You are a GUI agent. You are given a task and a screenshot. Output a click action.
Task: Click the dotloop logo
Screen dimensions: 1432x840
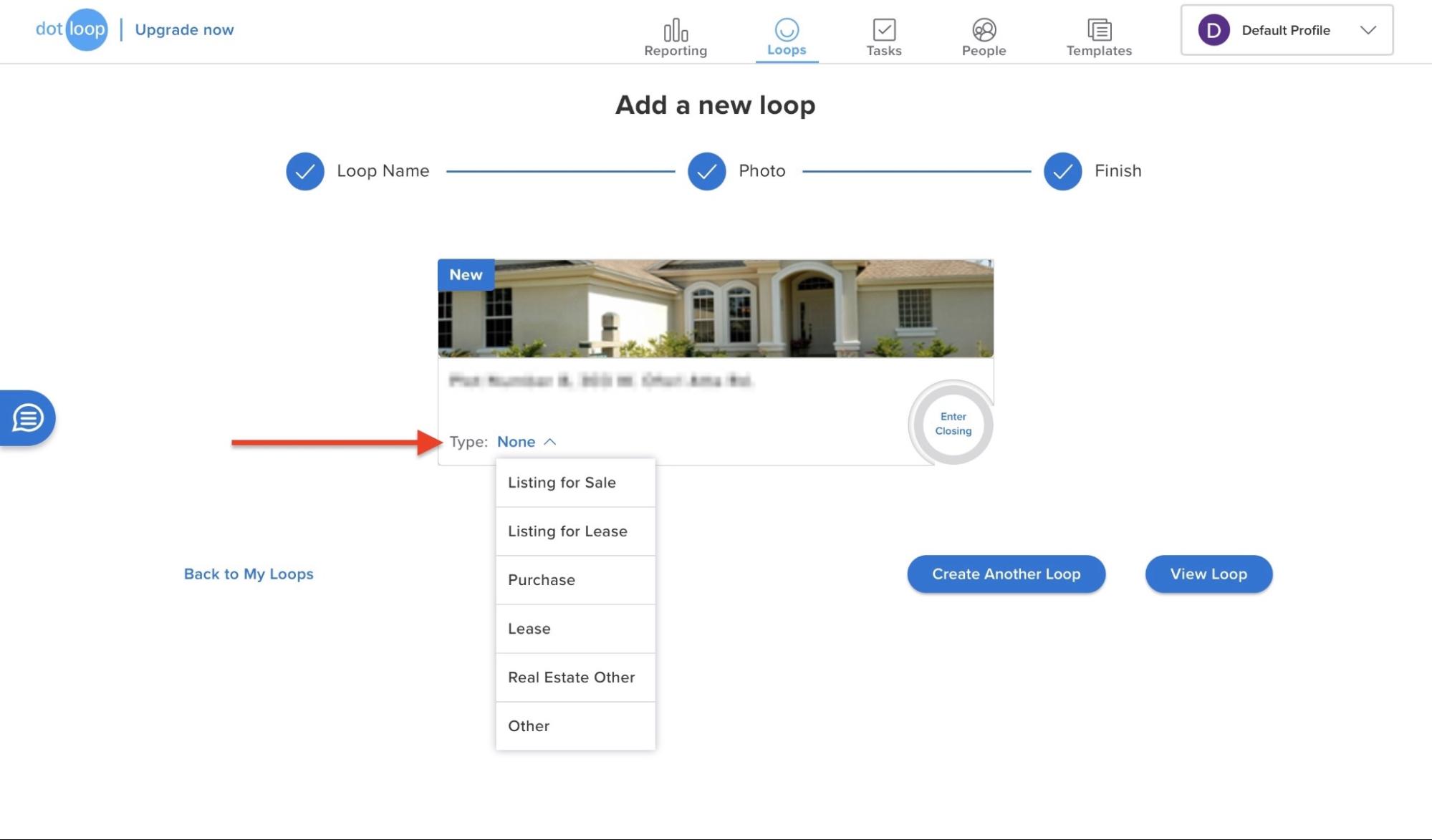[x=71, y=29]
